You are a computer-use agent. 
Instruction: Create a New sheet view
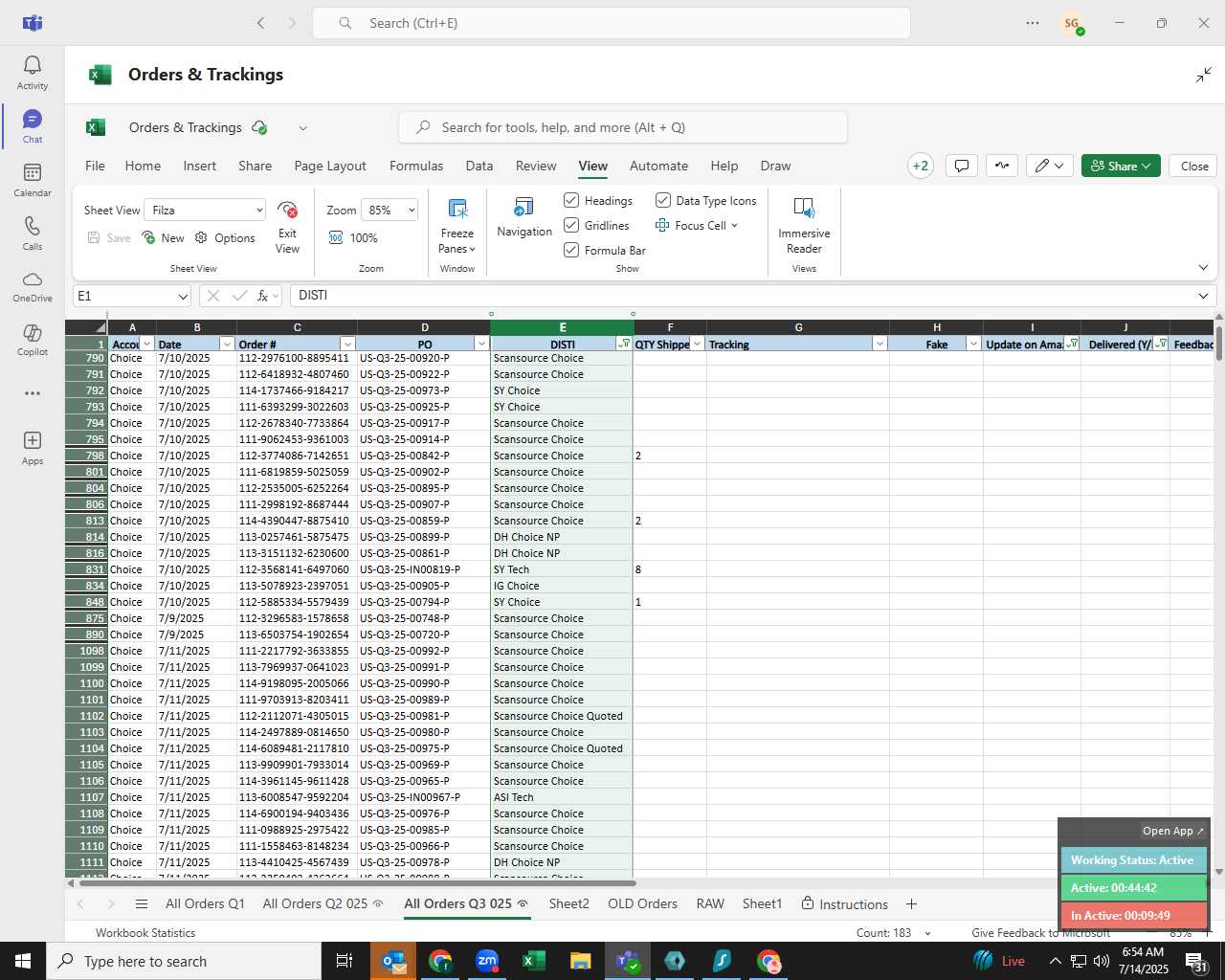(163, 238)
